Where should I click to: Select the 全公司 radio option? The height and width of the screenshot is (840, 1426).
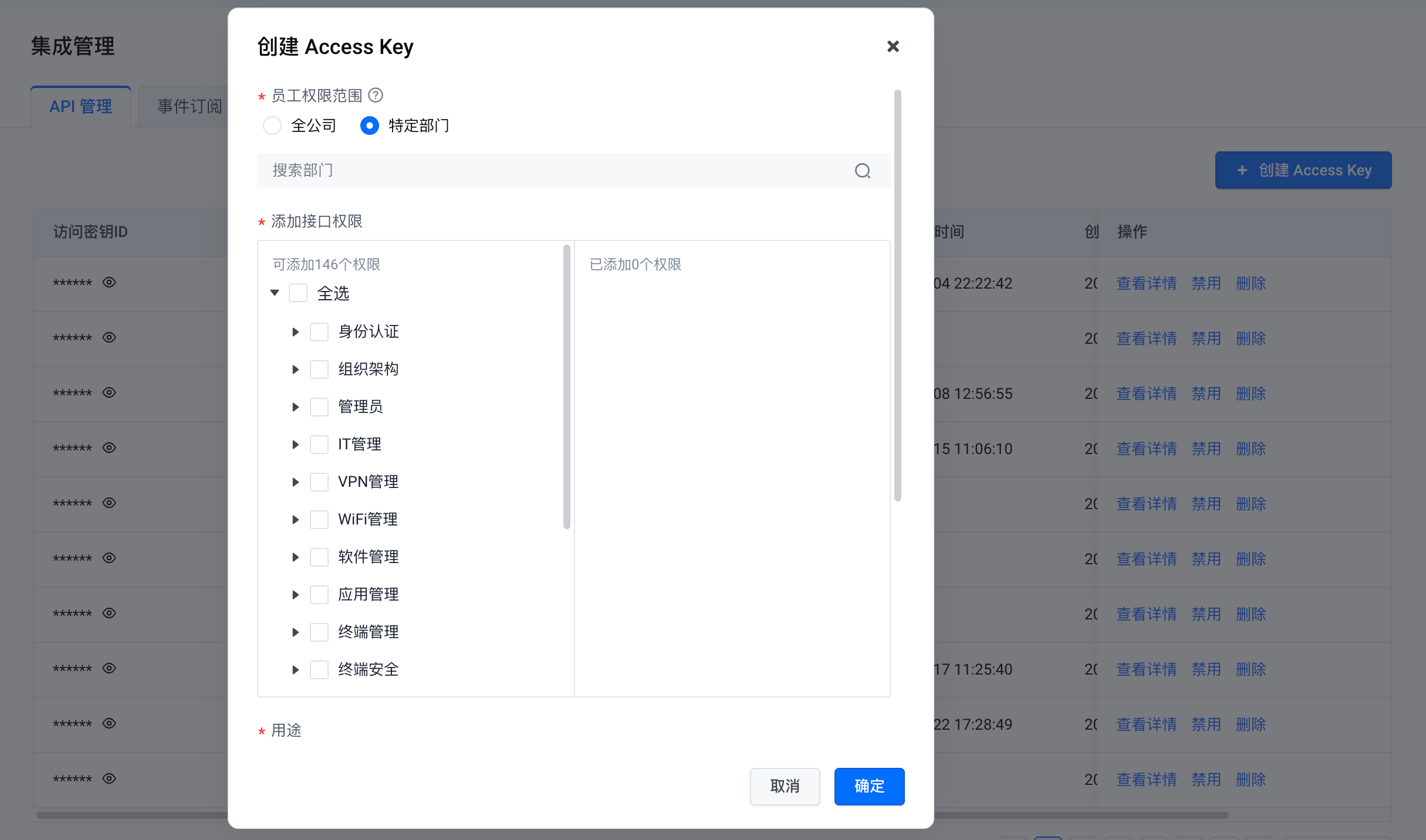(272, 126)
